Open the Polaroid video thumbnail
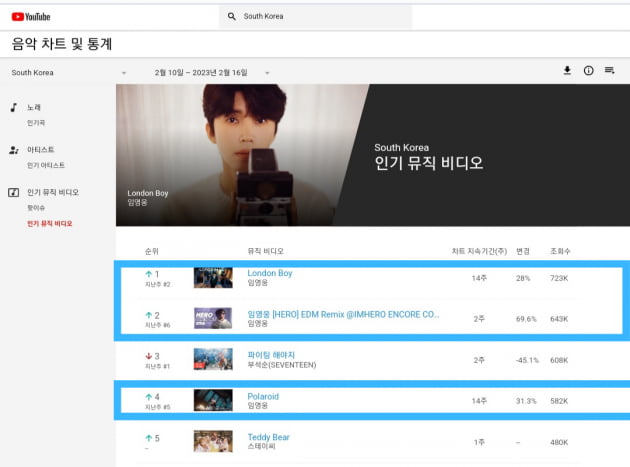 213,400
